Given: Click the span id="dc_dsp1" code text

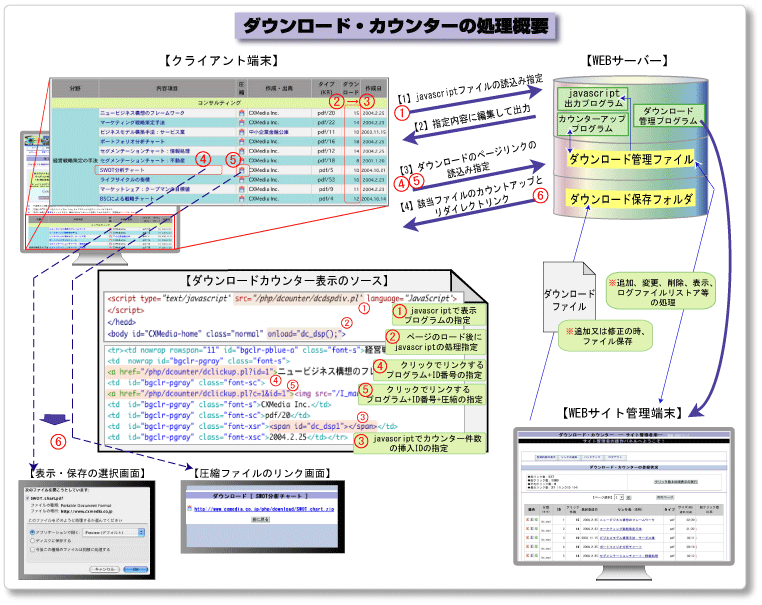Looking at the screenshot, I should pyautogui.click(x=323, y=426).
